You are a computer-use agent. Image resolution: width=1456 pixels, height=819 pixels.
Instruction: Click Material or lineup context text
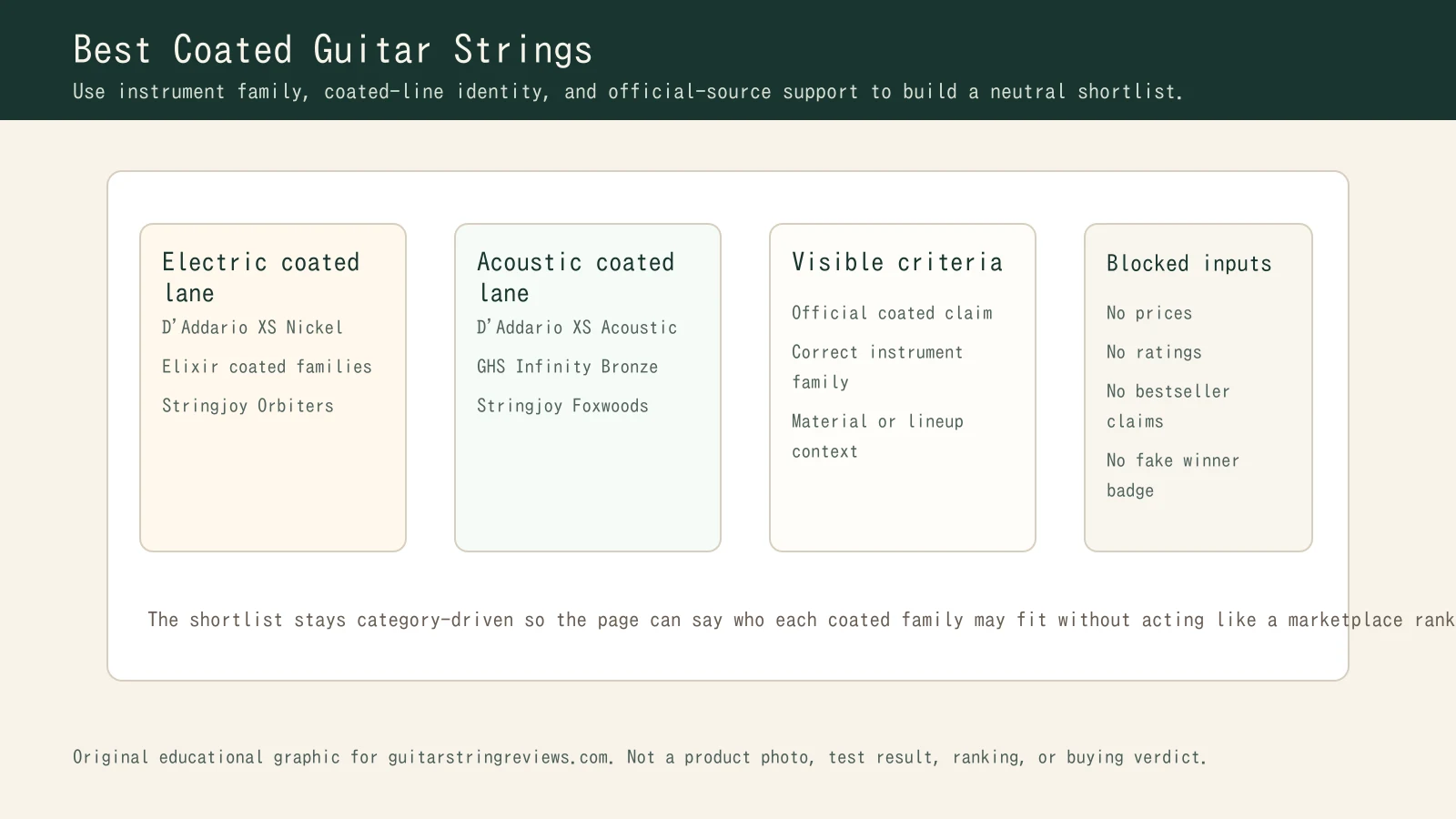tap(876, 436)
